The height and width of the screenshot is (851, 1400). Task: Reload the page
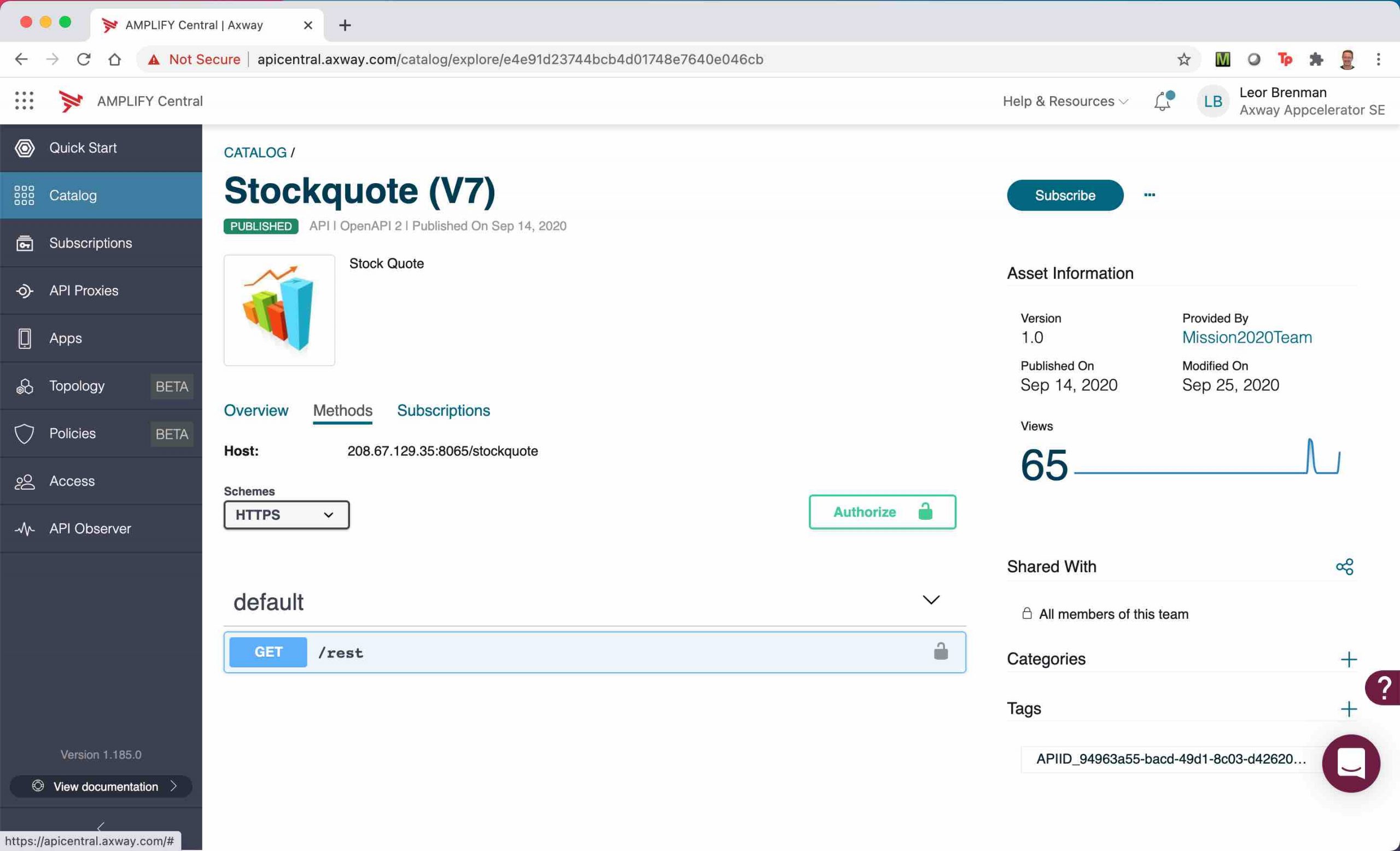84,59
